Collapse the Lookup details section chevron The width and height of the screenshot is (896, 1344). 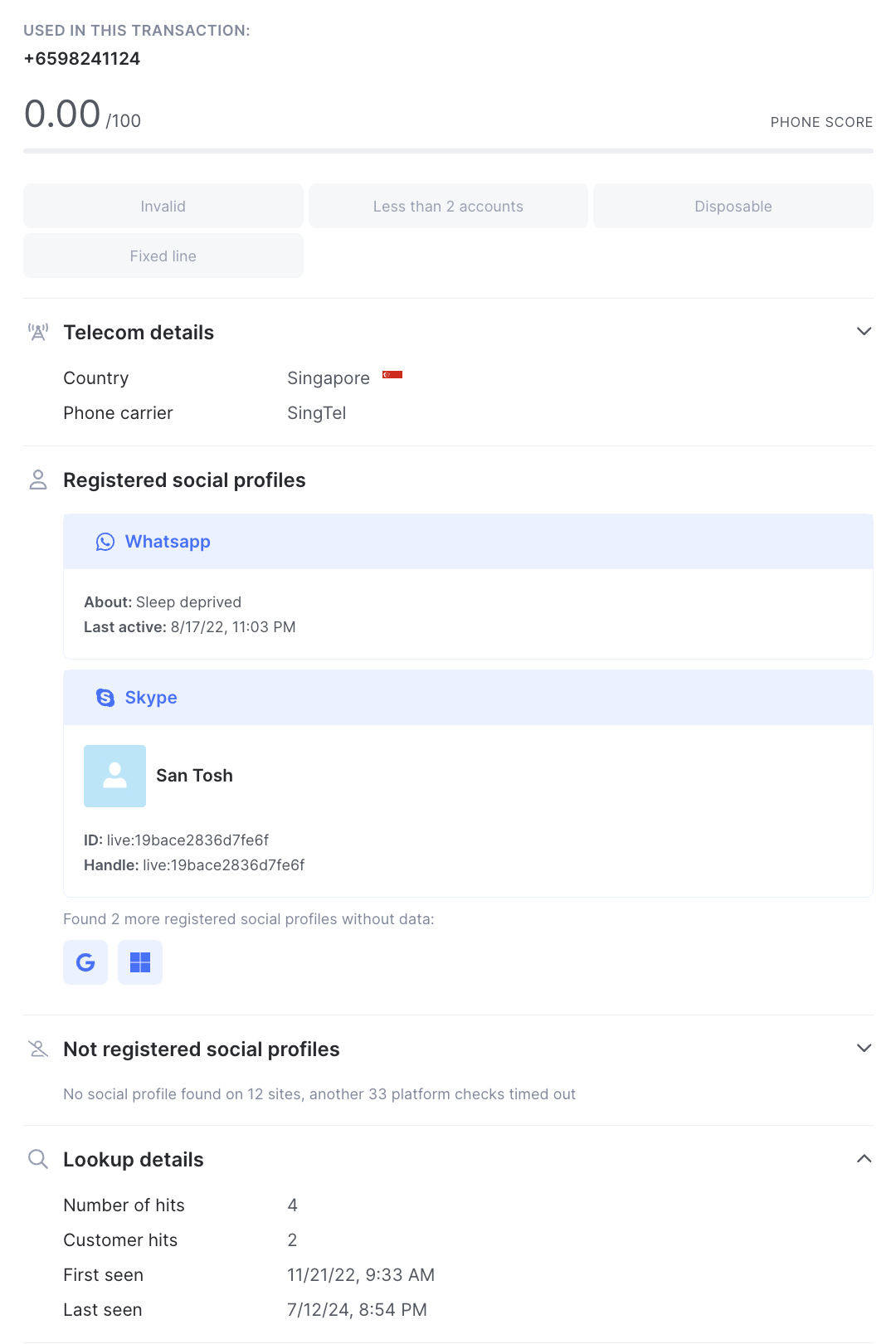pos(864,1159)
